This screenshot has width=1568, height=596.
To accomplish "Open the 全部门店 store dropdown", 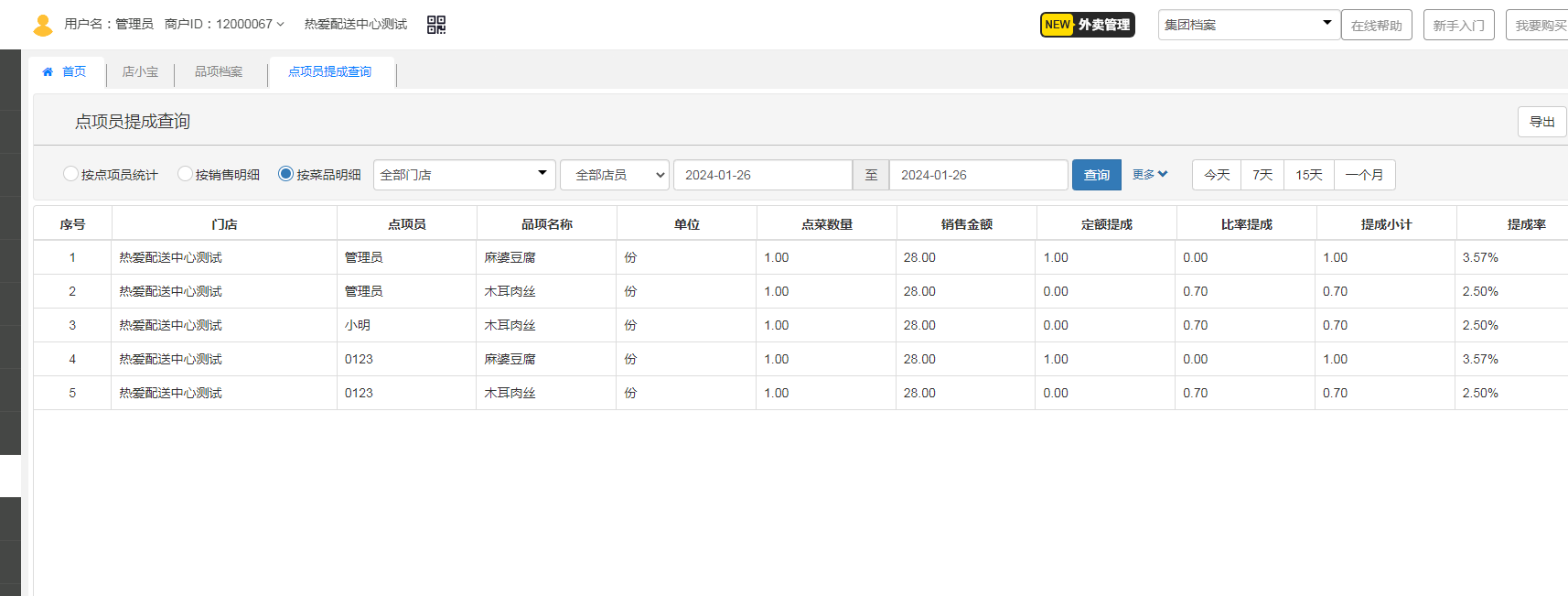I will tap(464, 174).
